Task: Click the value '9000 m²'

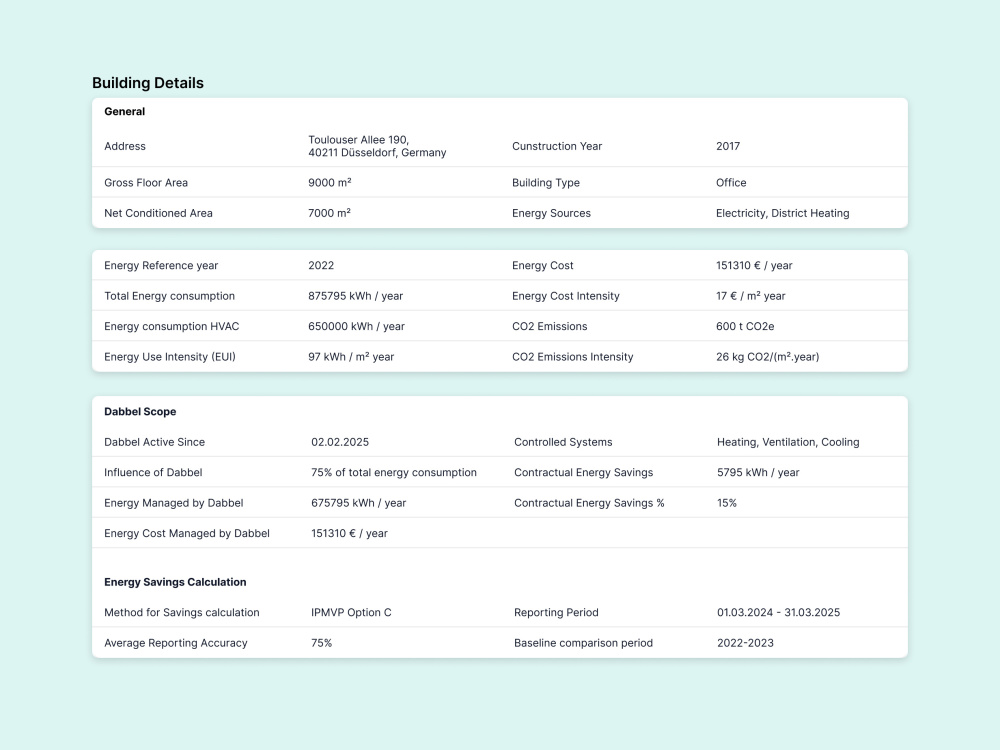Action: (x=330, y=182)
